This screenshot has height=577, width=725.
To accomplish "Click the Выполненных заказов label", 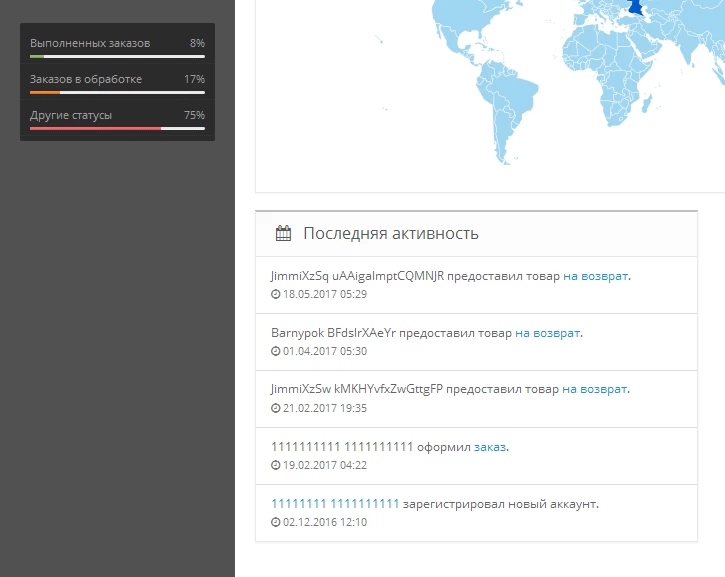I will [x=90, y=43].
